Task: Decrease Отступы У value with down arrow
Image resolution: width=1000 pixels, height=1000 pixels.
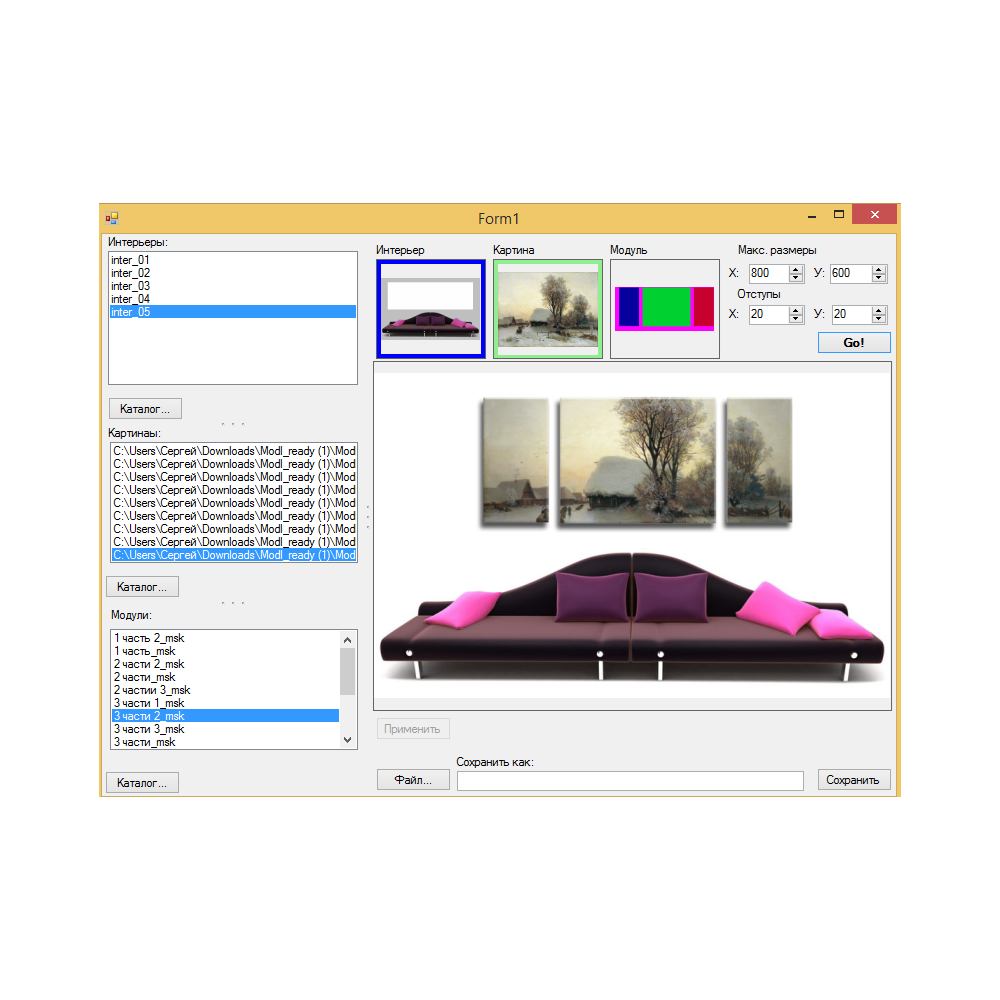Action: [x=878, y=318]
